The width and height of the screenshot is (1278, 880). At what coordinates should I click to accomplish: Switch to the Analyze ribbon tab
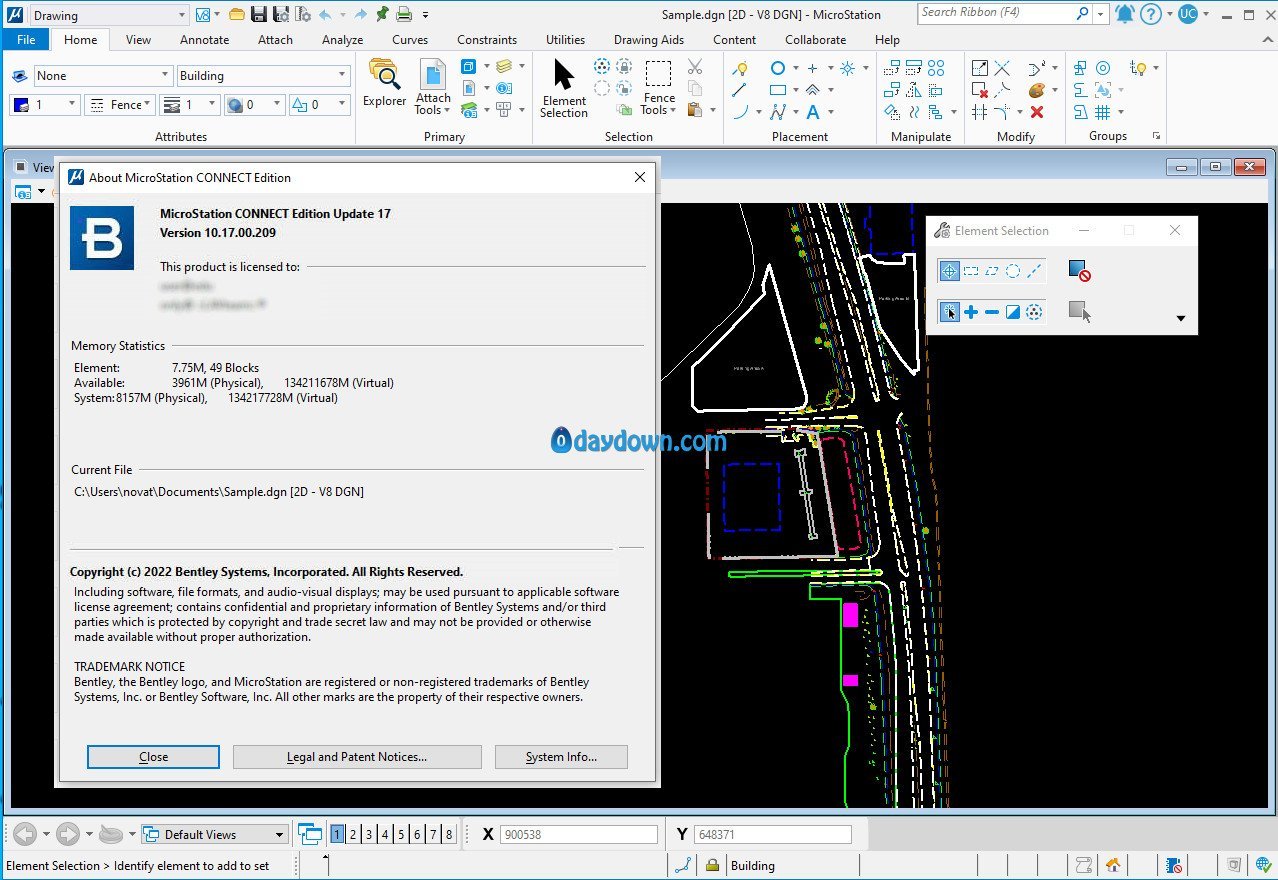tap(342, 40)
